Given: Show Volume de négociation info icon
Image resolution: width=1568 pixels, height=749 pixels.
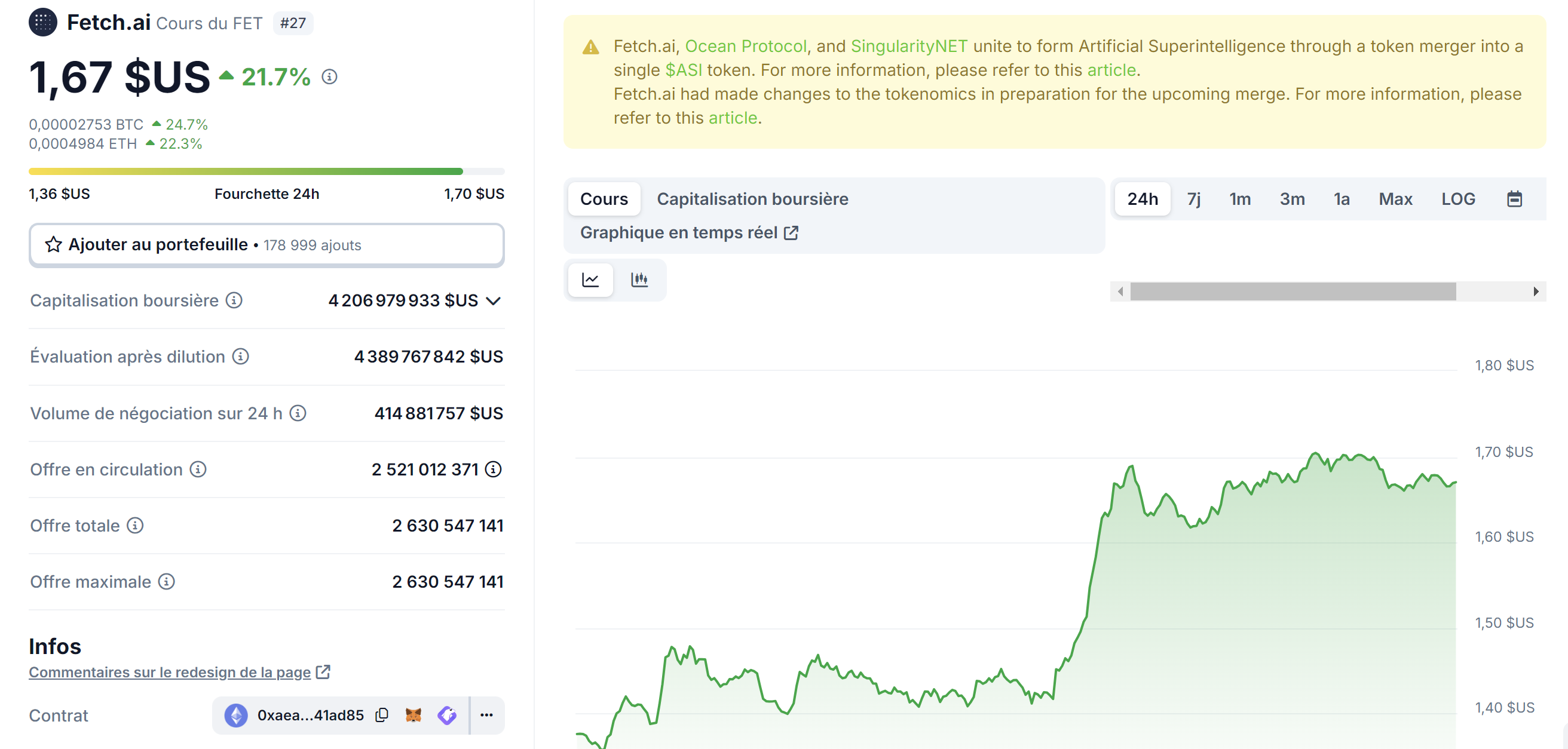Looking at the screenshot, I should pos(298,414).
